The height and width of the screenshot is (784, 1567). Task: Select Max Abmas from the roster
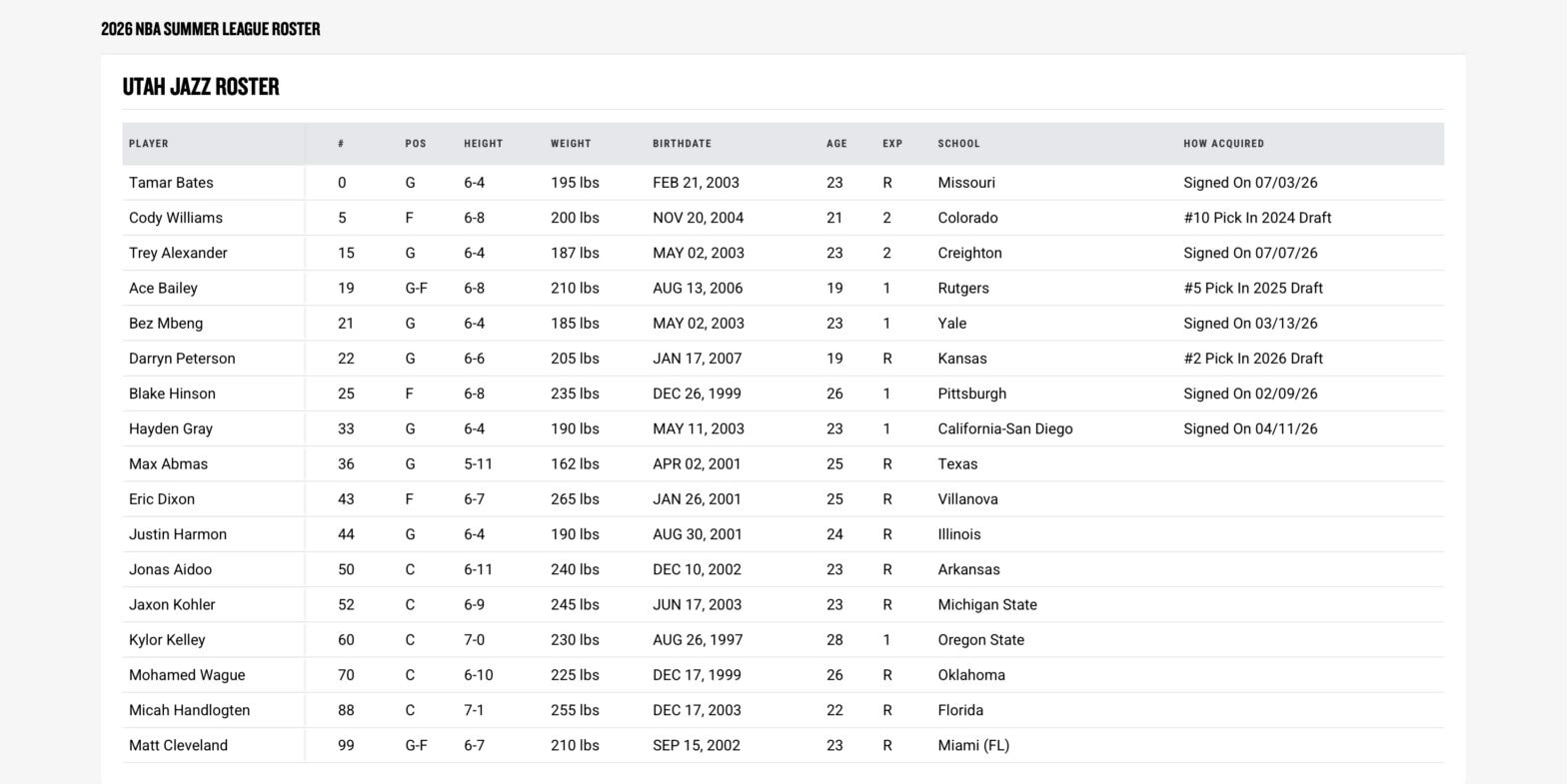pyautogui.click(x=169, y=464)
